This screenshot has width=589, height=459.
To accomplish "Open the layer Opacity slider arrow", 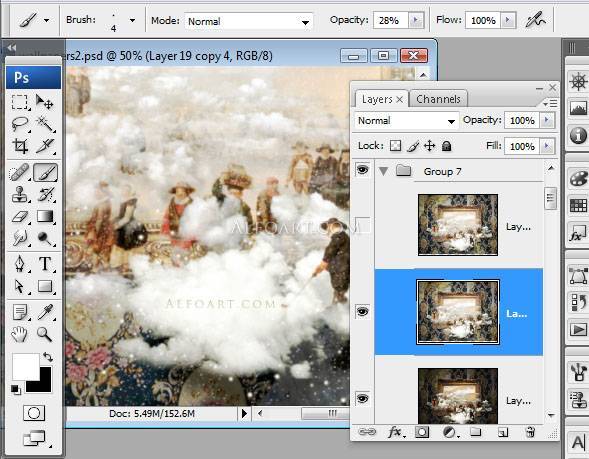I will [547, 120].
